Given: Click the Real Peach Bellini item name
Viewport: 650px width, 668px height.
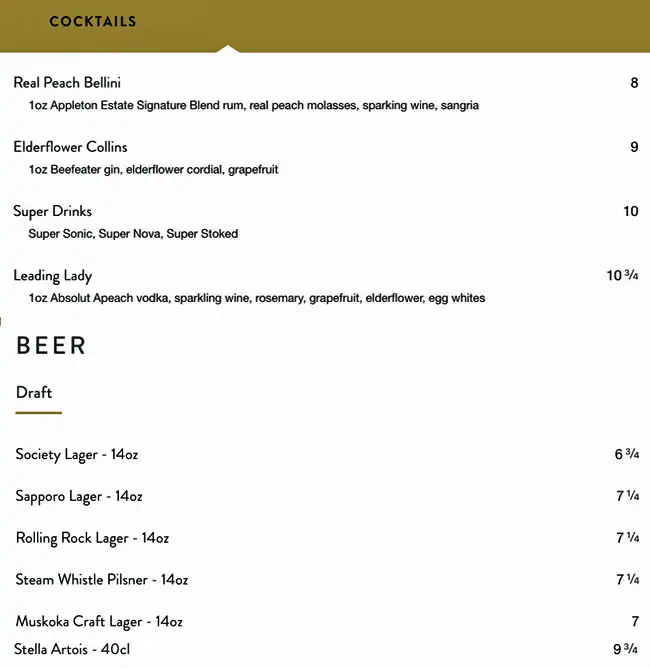Looking at the screenshot, I should tap(67, 83).
